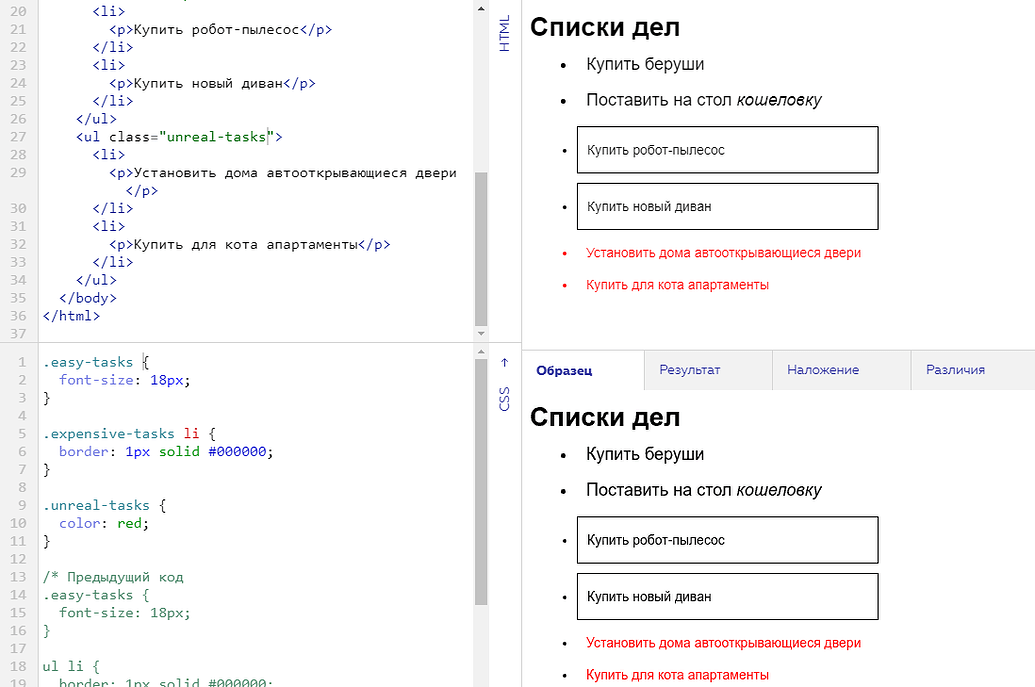Click CSS editor scroll-up arrow
This screenshot has width=1035, height=687.
coord(481,350)
